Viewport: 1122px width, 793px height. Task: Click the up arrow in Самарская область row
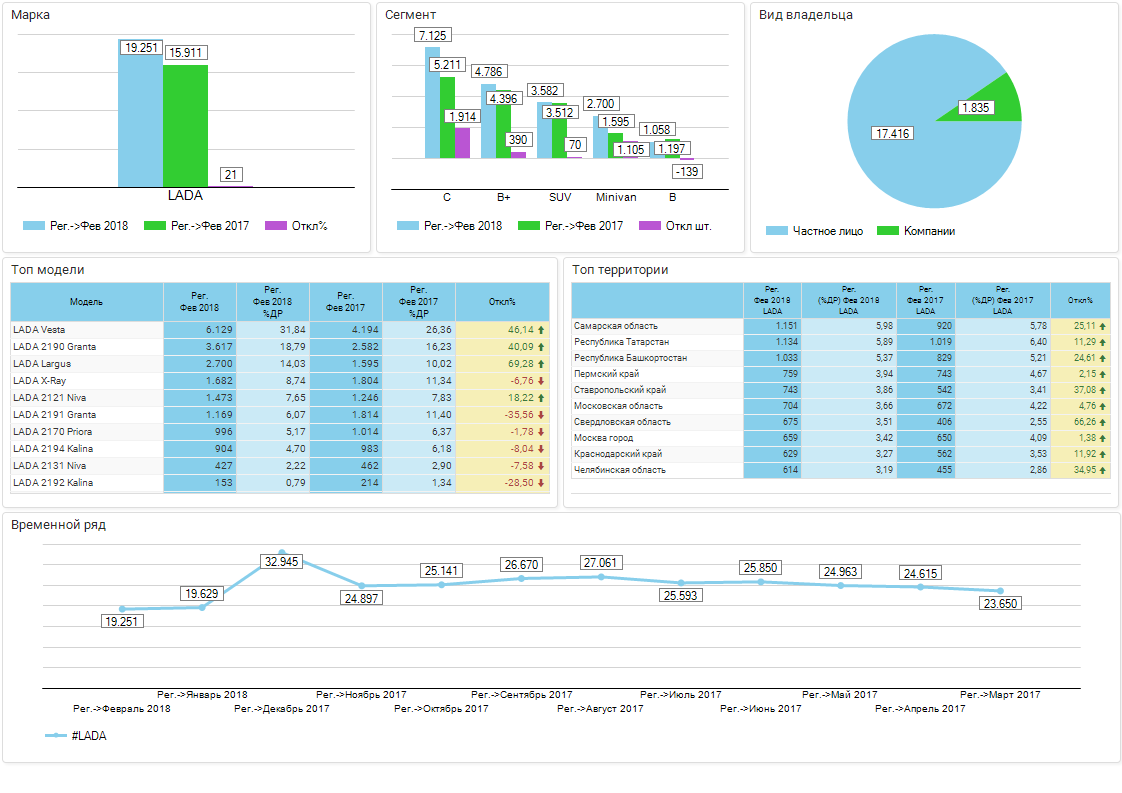point(1103,326)
